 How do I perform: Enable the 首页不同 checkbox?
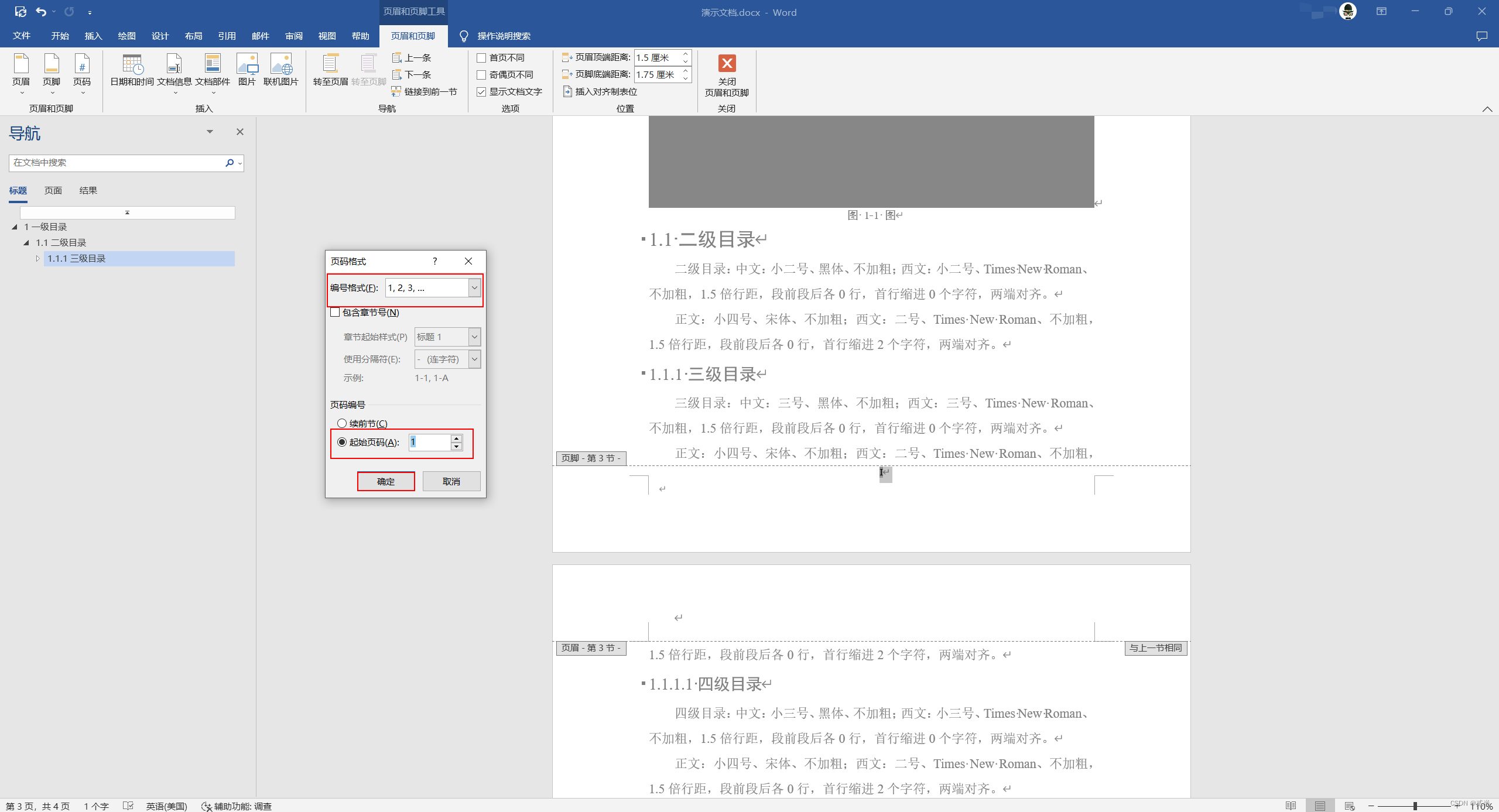click(x=481, y=58)
